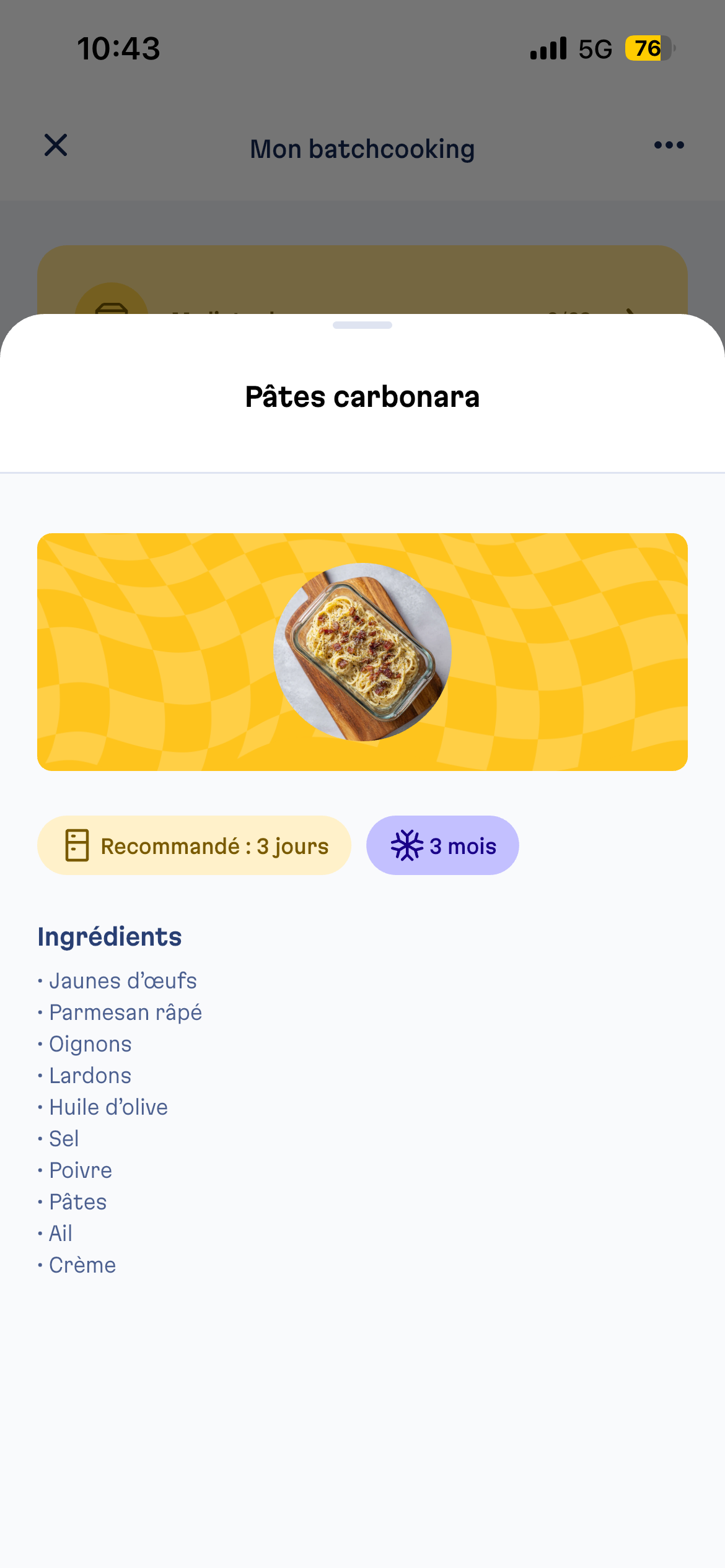Tap the "Ingrédients" section heading
Screen dimensions: 725x1568
(x=110, y=937)
